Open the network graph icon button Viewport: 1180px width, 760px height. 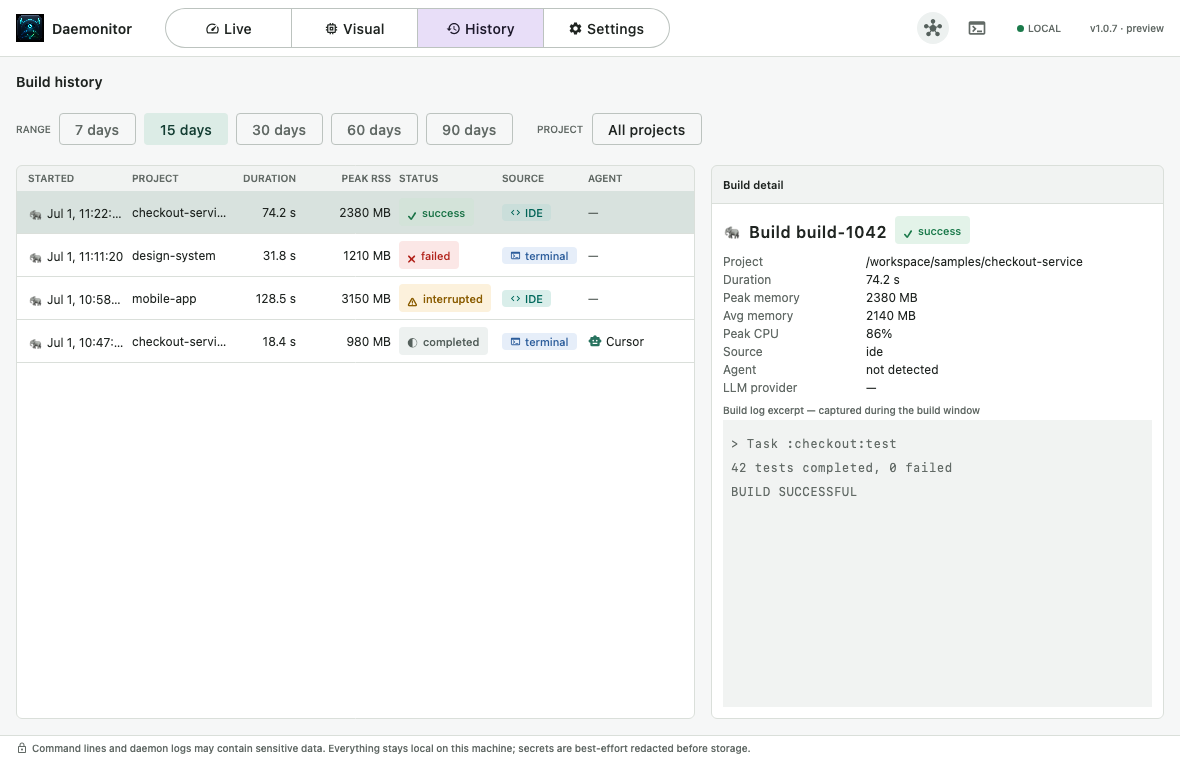[x=932, y=29]
